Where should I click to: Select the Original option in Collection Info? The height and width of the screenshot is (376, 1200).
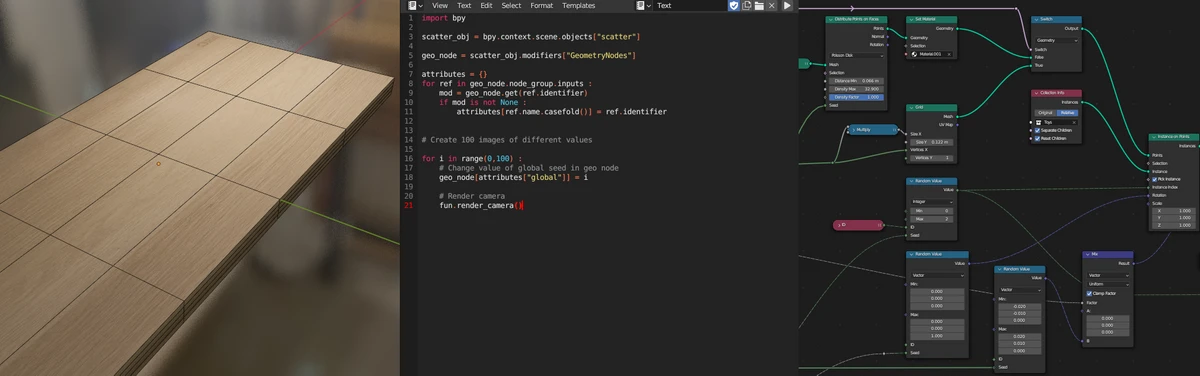coord(1046,113)
